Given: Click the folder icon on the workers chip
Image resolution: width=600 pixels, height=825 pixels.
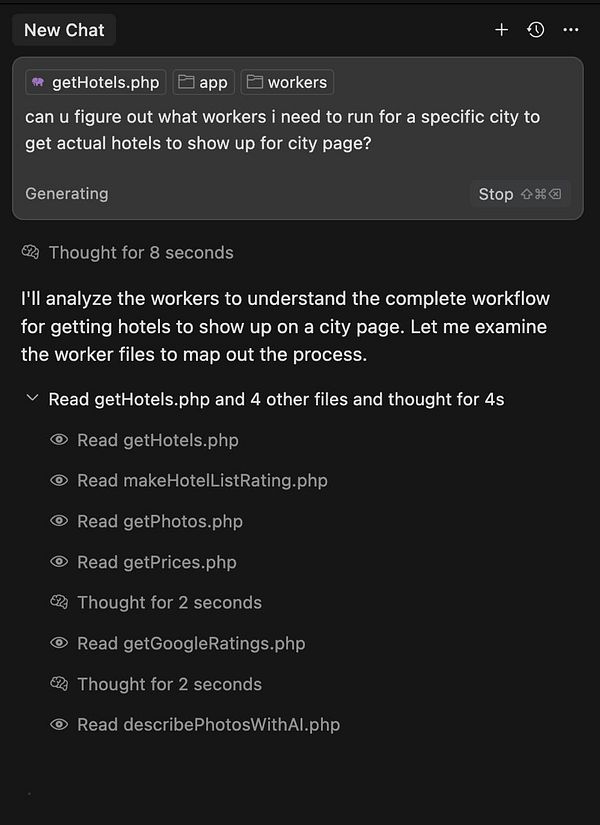Looking at the screenshot, I should pyautogui.click(x=255, y=82).
